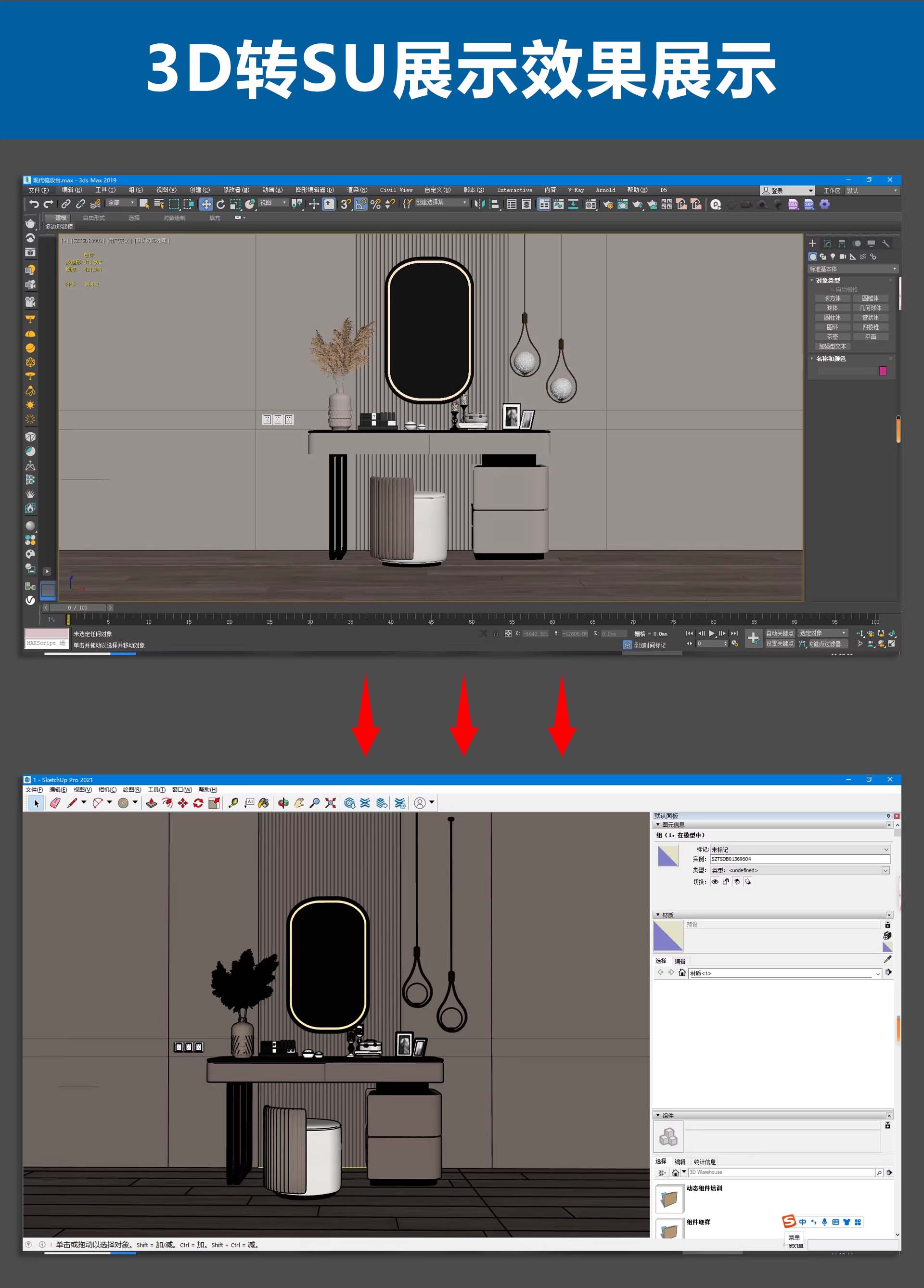Enable the 自动栅格 checkbox in 3ds Max
Image resolution: width=924 pixels, height=1288 pixels.
click(x=833, y=289)
